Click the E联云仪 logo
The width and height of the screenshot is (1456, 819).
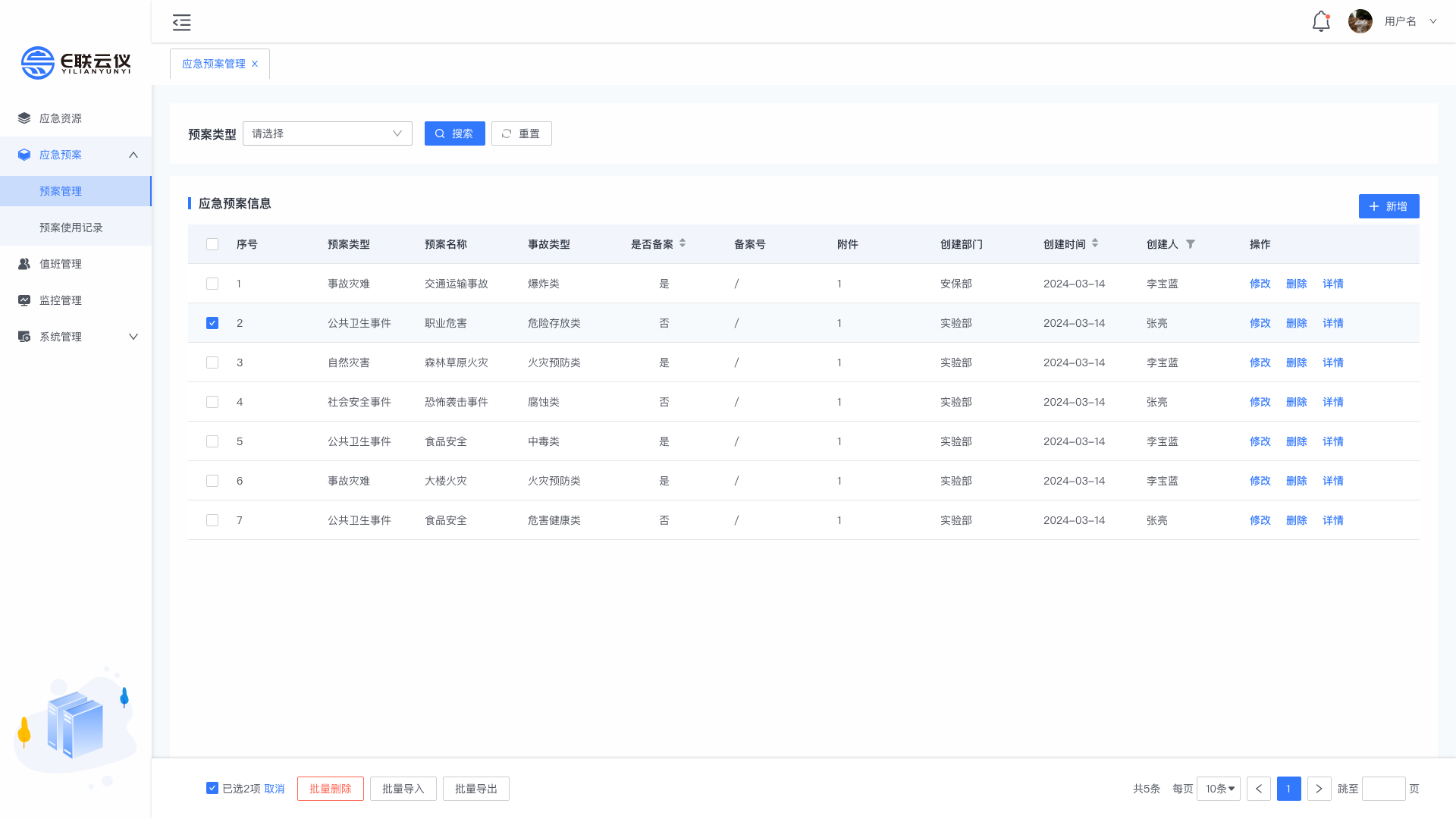click(76, 62)
